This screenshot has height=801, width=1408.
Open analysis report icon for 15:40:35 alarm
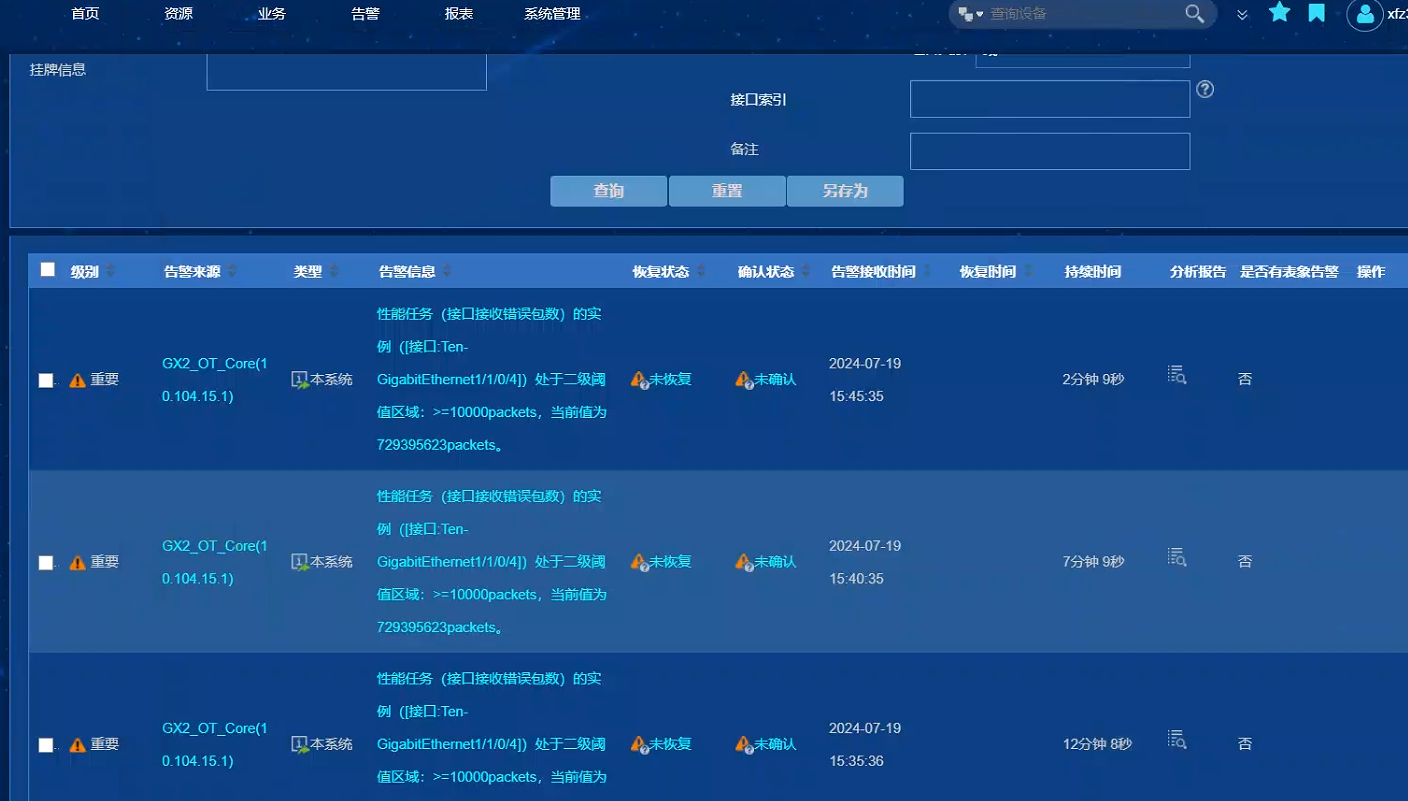coord(1177,557)
